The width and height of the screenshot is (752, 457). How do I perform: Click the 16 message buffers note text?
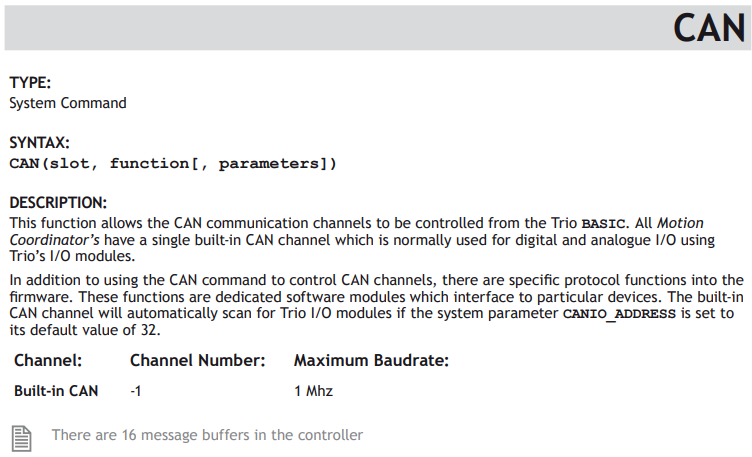click(207, 435)
